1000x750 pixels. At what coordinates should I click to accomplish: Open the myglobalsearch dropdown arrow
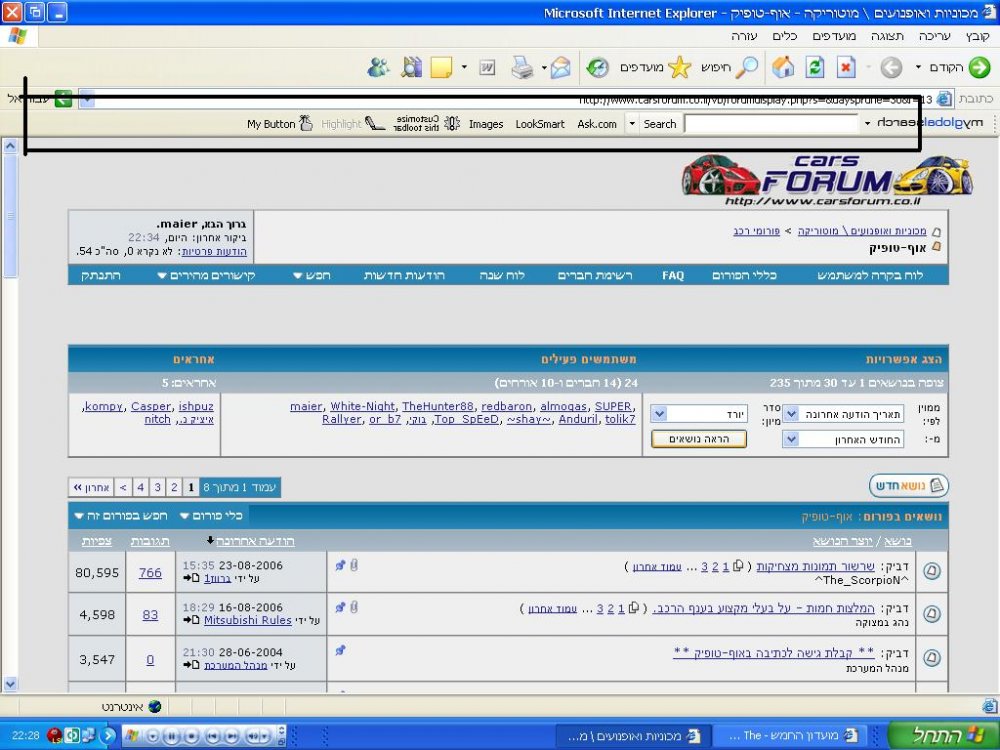867,123
